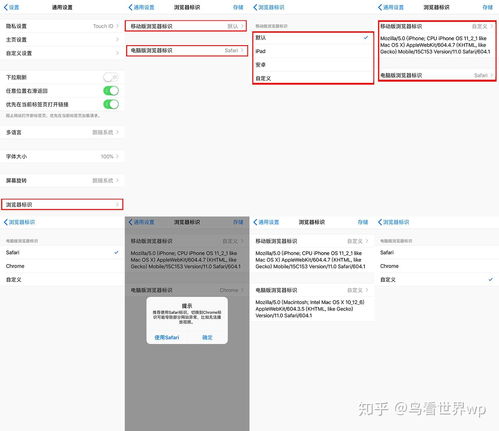The height and width of the screenshot is (431, 499).
Task: Select the Safari option with the checkmark
Action: 62,252
